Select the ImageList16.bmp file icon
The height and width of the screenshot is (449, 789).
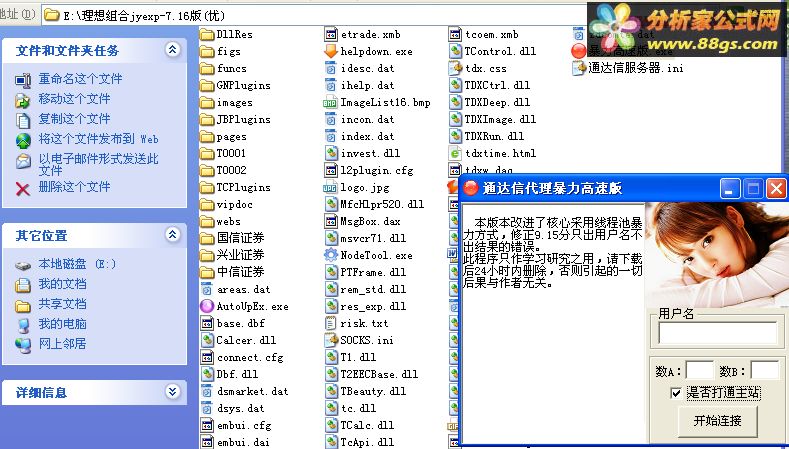(330, 103)
